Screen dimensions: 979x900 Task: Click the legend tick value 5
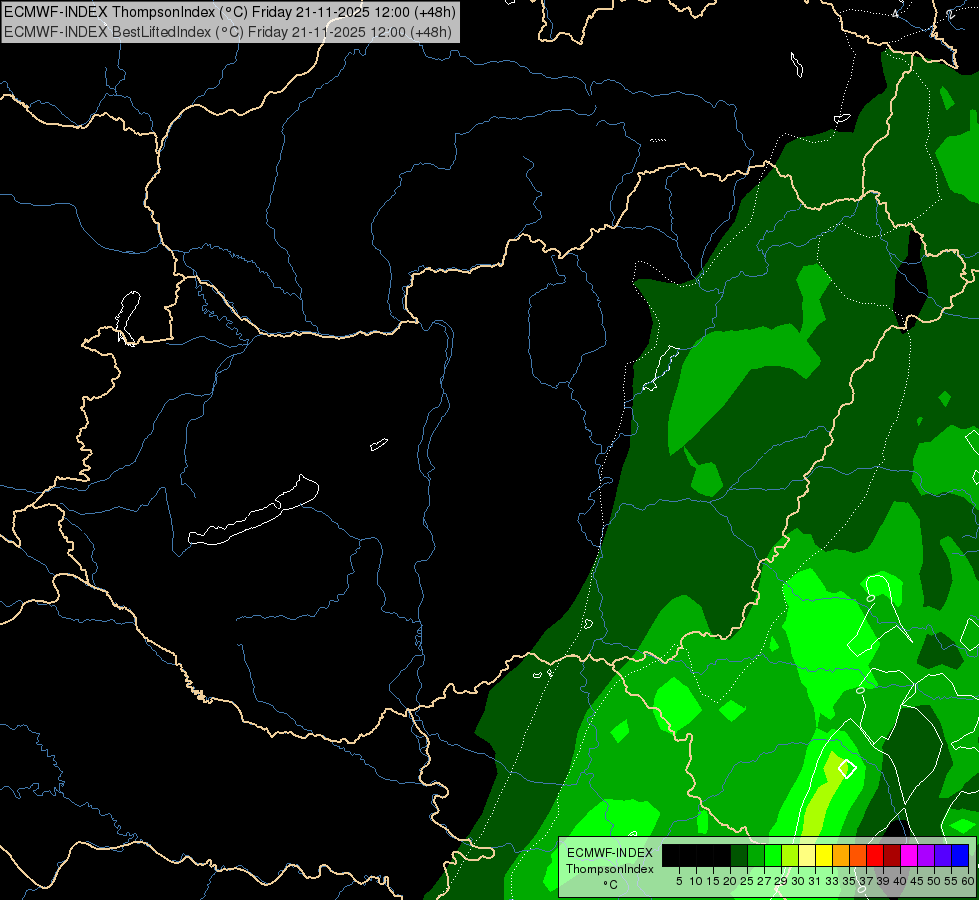679,881
